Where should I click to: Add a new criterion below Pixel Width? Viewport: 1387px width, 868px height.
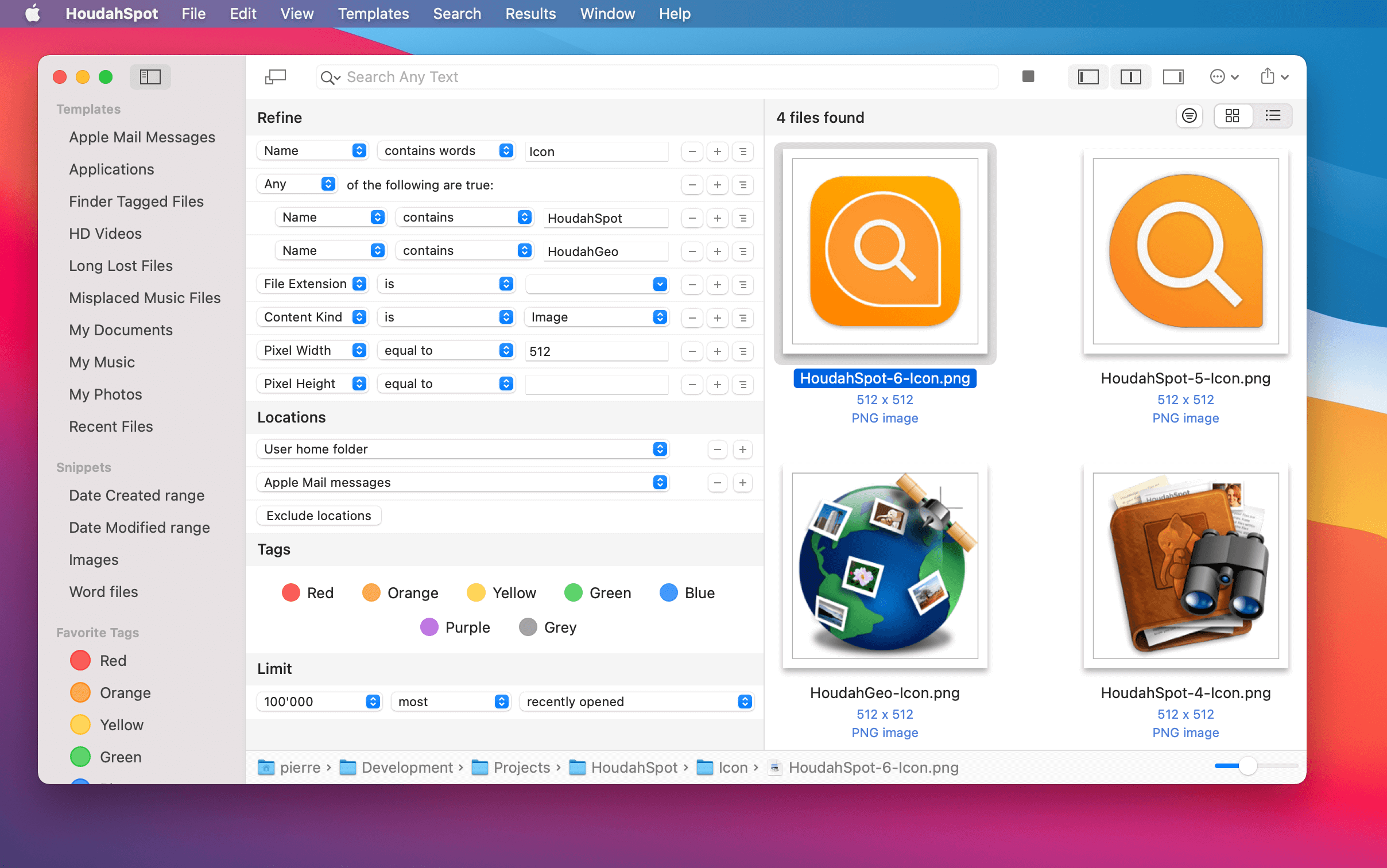pyautogui.click(x=717, y=351)
